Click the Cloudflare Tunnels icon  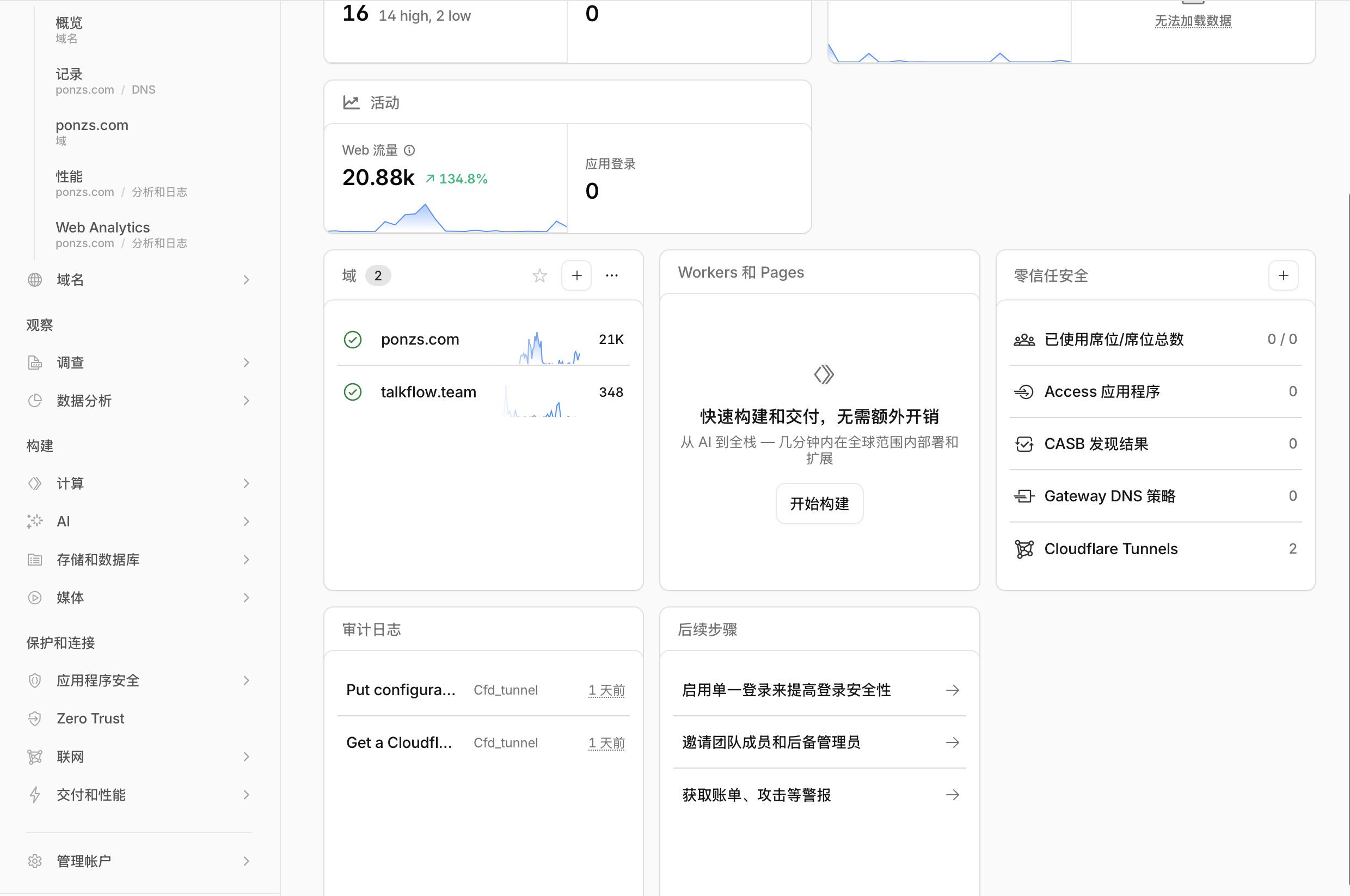(x=1024, y=549)
